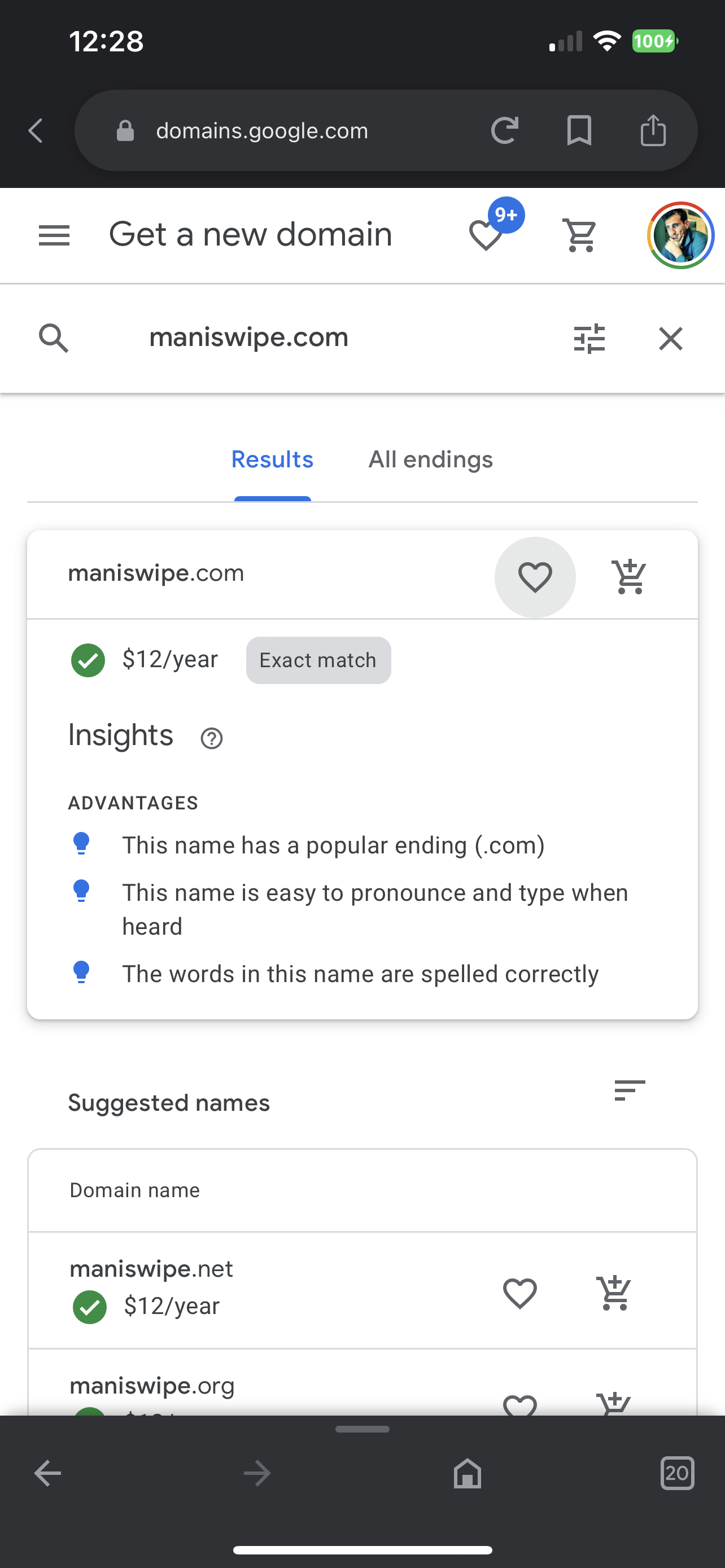
Task: Select the Results tab
Action: [272, 459]
